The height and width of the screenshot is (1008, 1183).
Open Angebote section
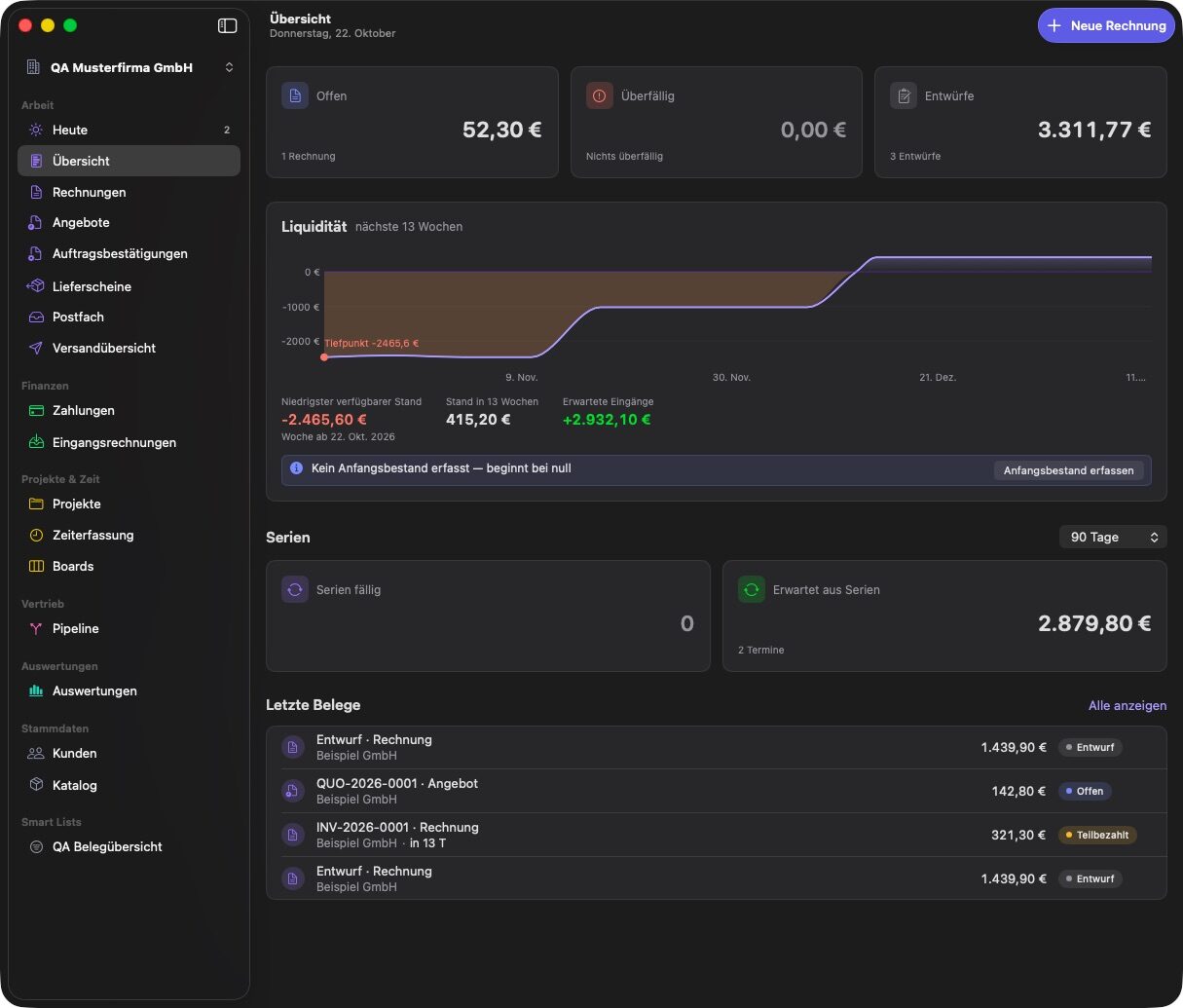(129, 222)
